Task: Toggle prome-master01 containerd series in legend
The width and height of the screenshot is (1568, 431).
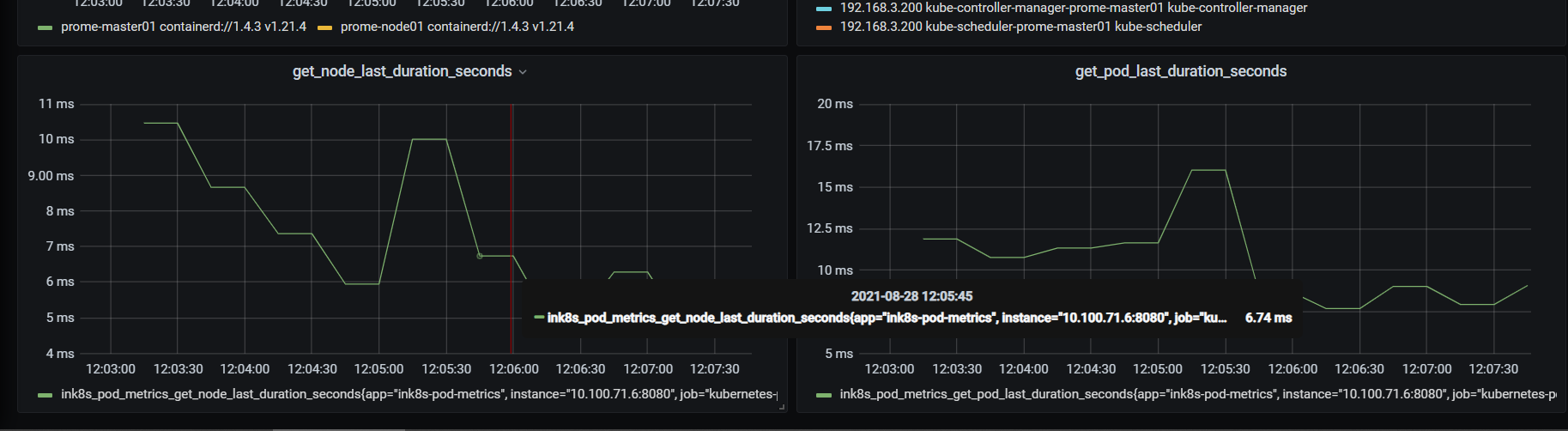Action: 184,27
